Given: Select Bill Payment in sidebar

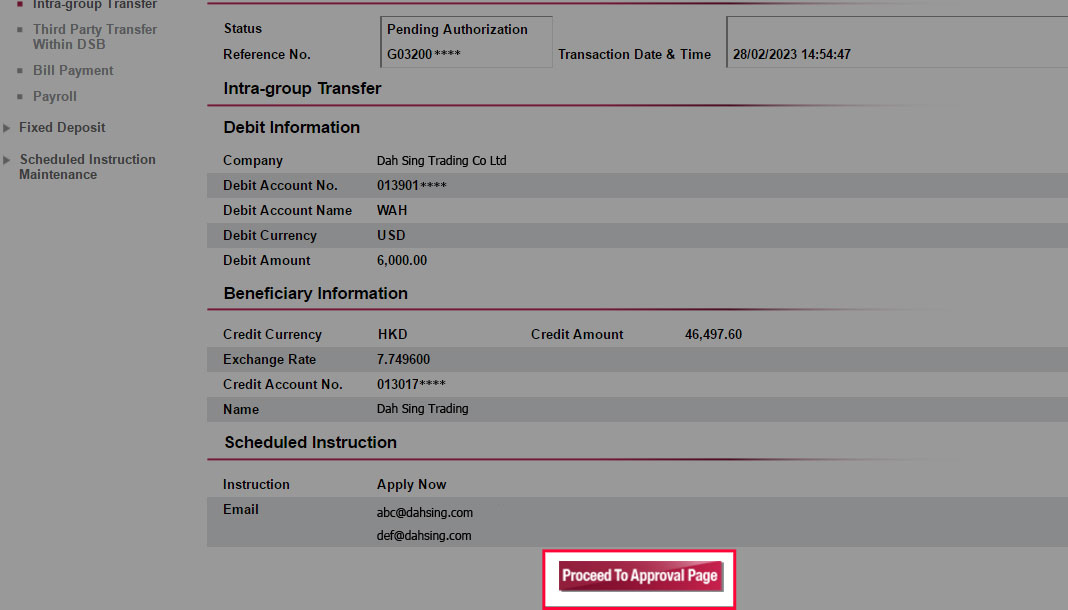Looking at the screenshot, I should (73, 70).
